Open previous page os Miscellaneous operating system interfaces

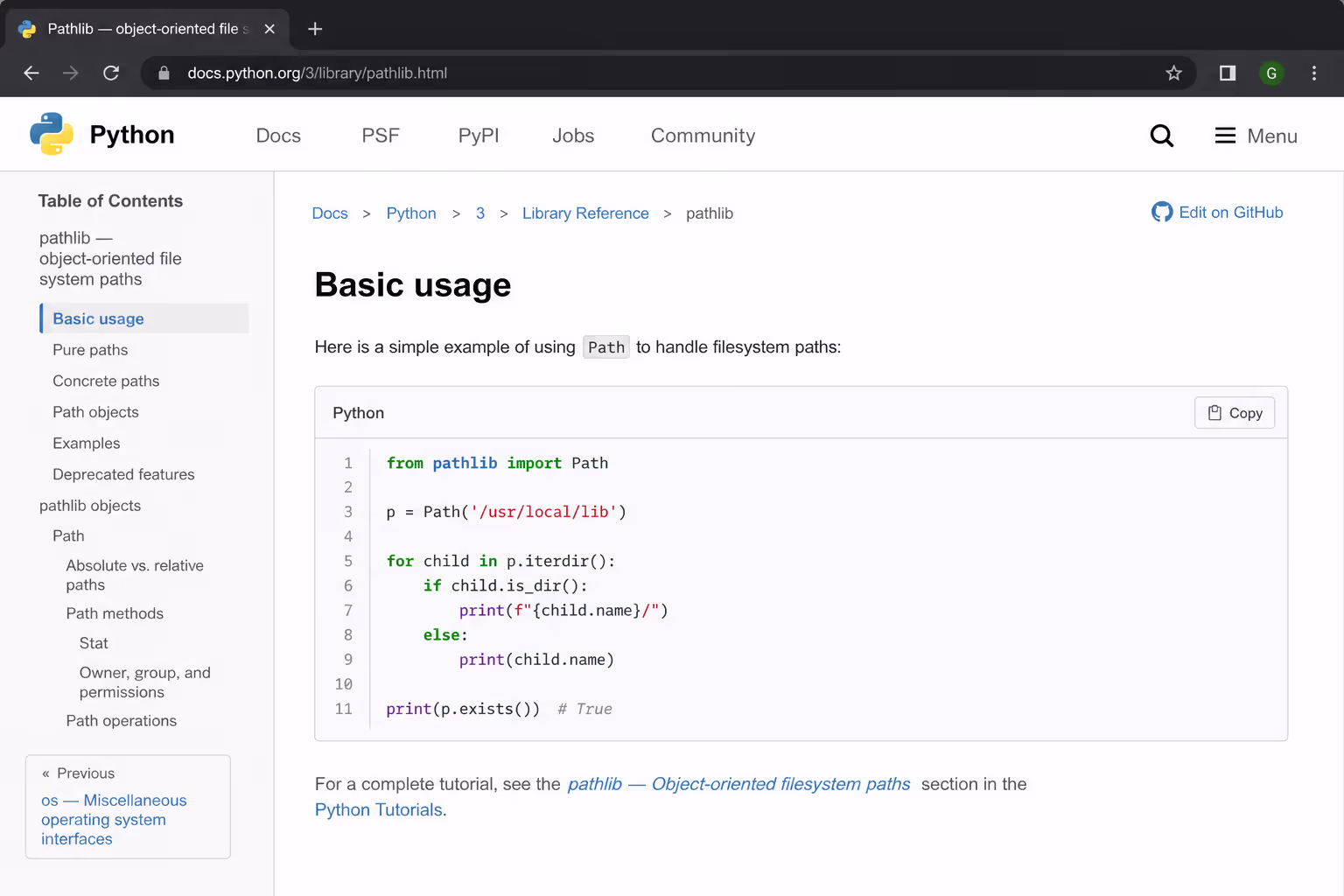tap(114, 820)
